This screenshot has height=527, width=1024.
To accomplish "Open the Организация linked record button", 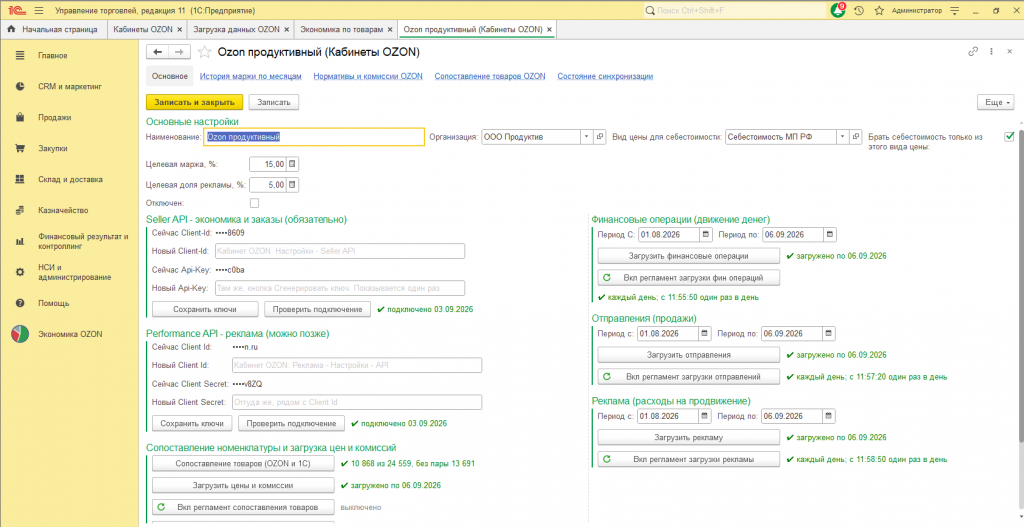I will coord(600,136).
